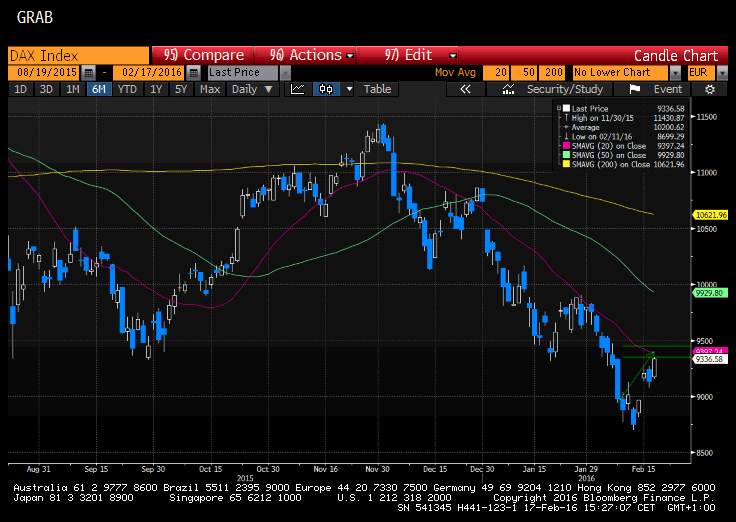
Task: Click the 95) Compare button
Action: (203, 55)
